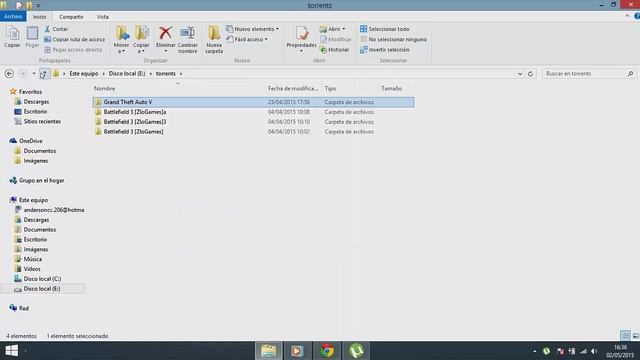Click Invertir selección
Viewport: 640px width, 360px height.
[x=384, y=49]
